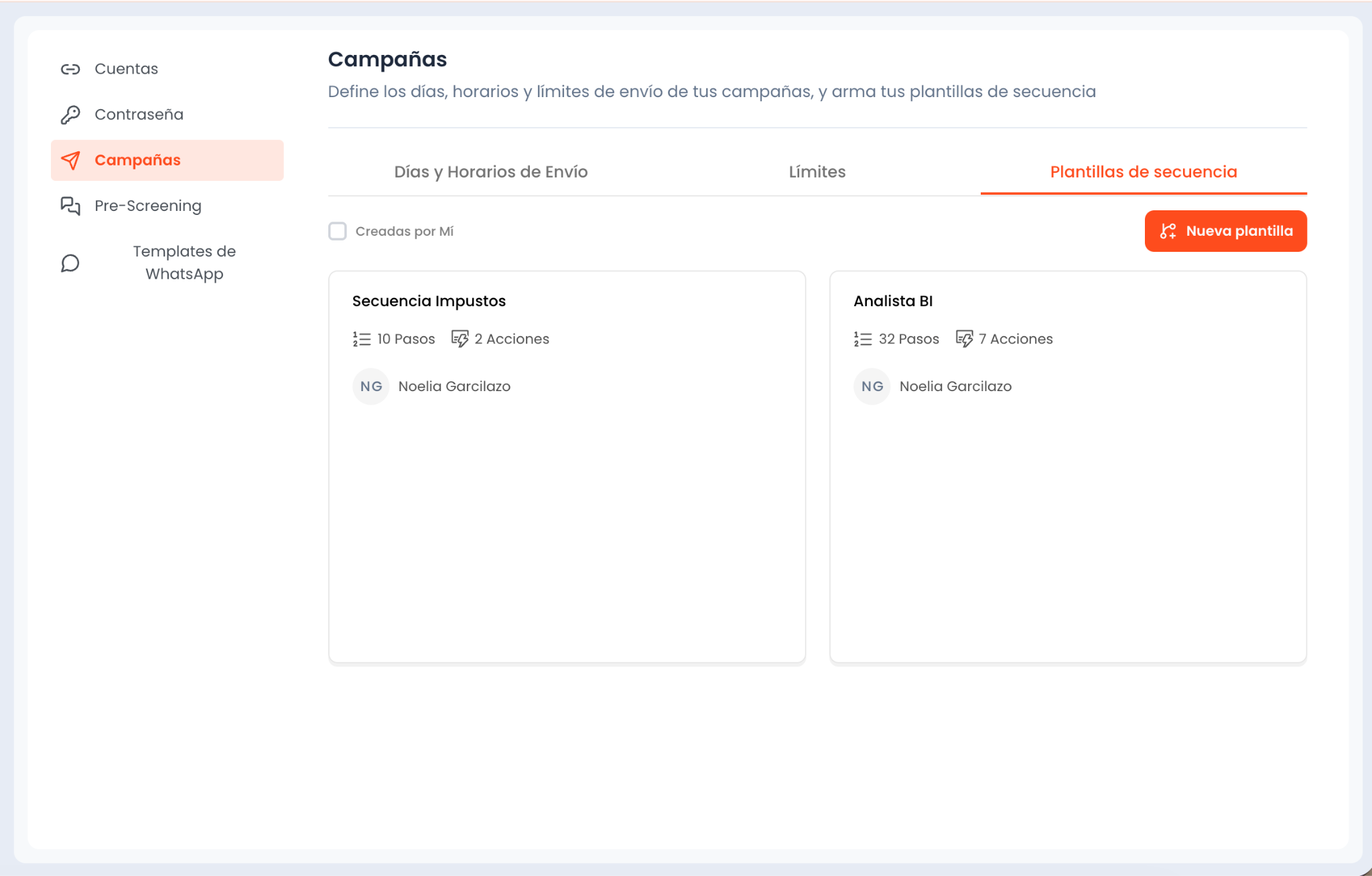Open the Analista BI template title
Image resolution: width=1372 pixels, height=876 pixels.
click(x=893, y=301)
